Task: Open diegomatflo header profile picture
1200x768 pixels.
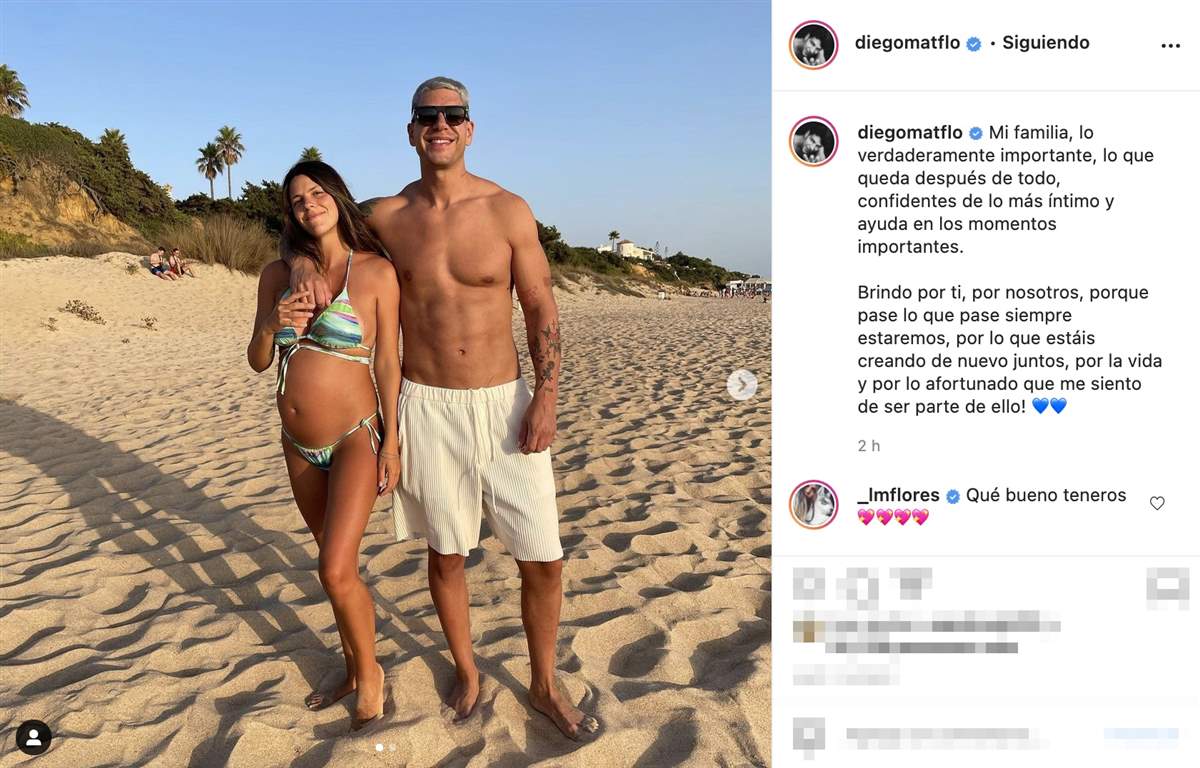Action: pyautogui.click(x=813, y=45)
